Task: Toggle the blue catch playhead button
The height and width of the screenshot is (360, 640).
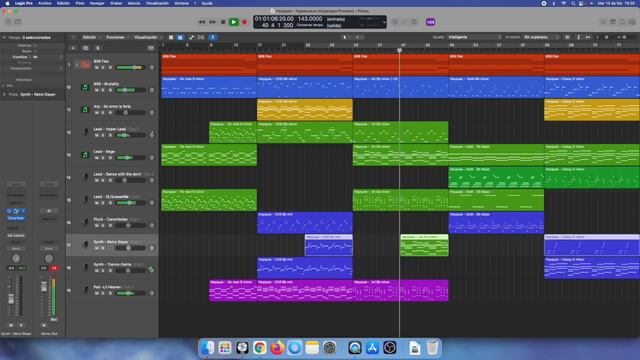Action: tap(212, 38)
